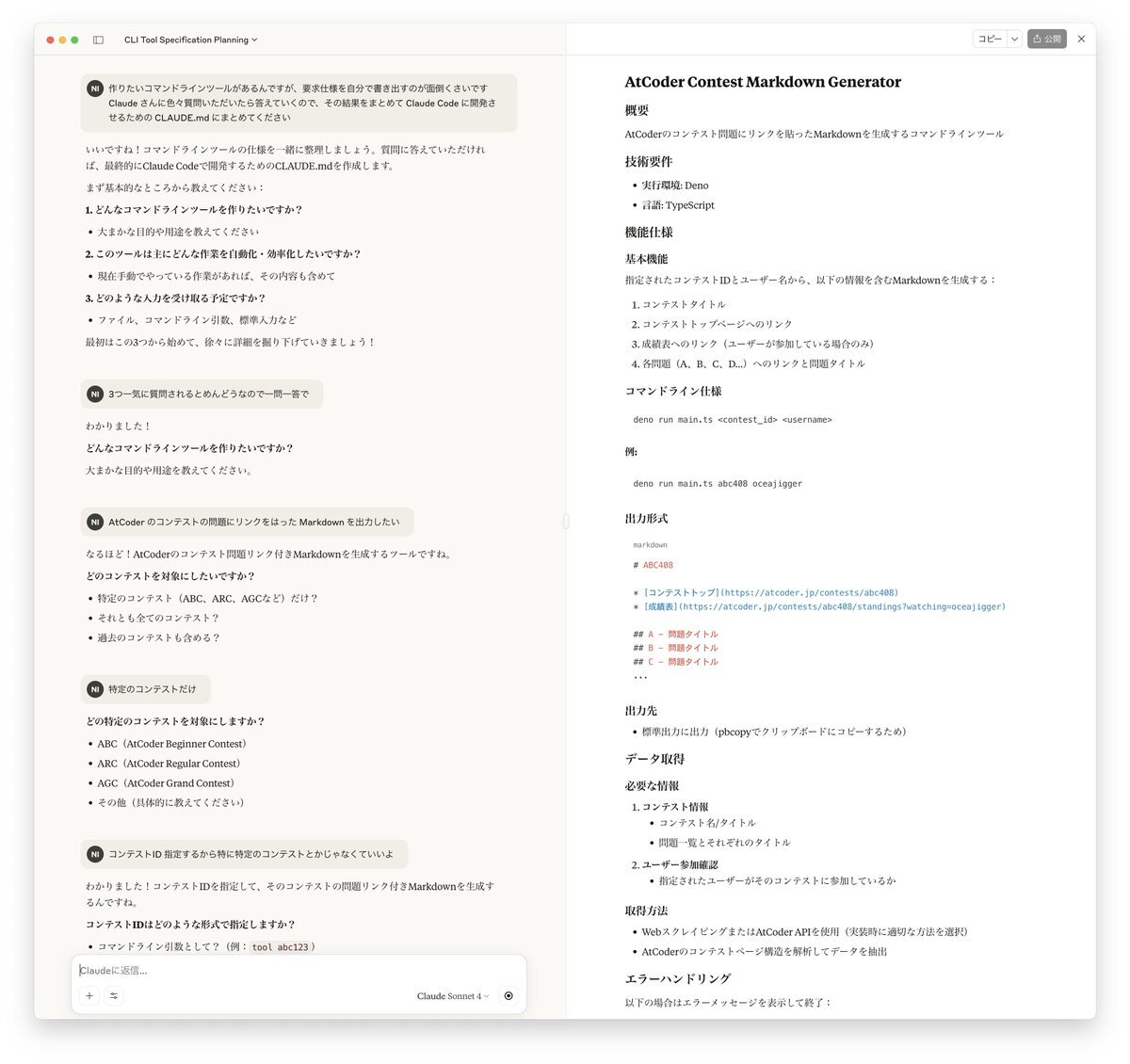
Task: Click the ## A - 問題タイトル code line
Action: [675, 635]
